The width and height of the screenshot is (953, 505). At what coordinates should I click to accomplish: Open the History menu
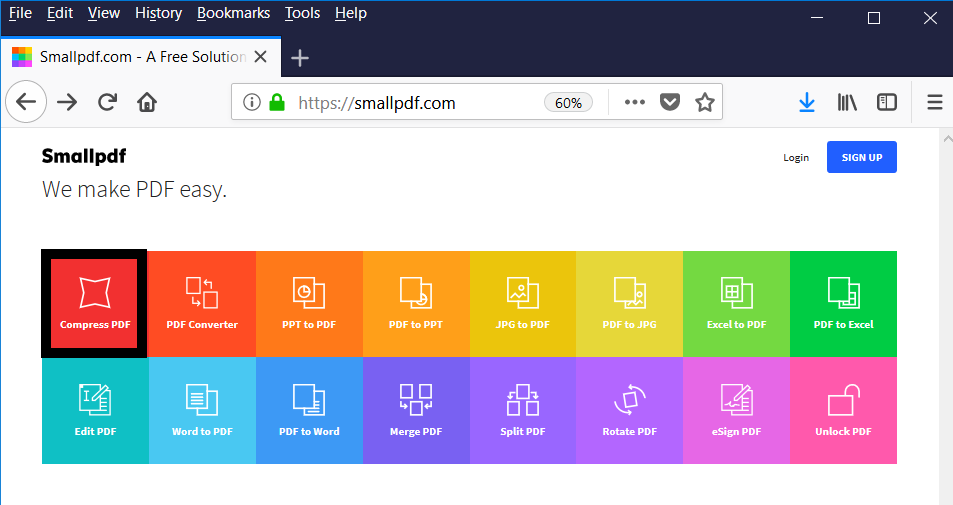[x=158, y=13]
